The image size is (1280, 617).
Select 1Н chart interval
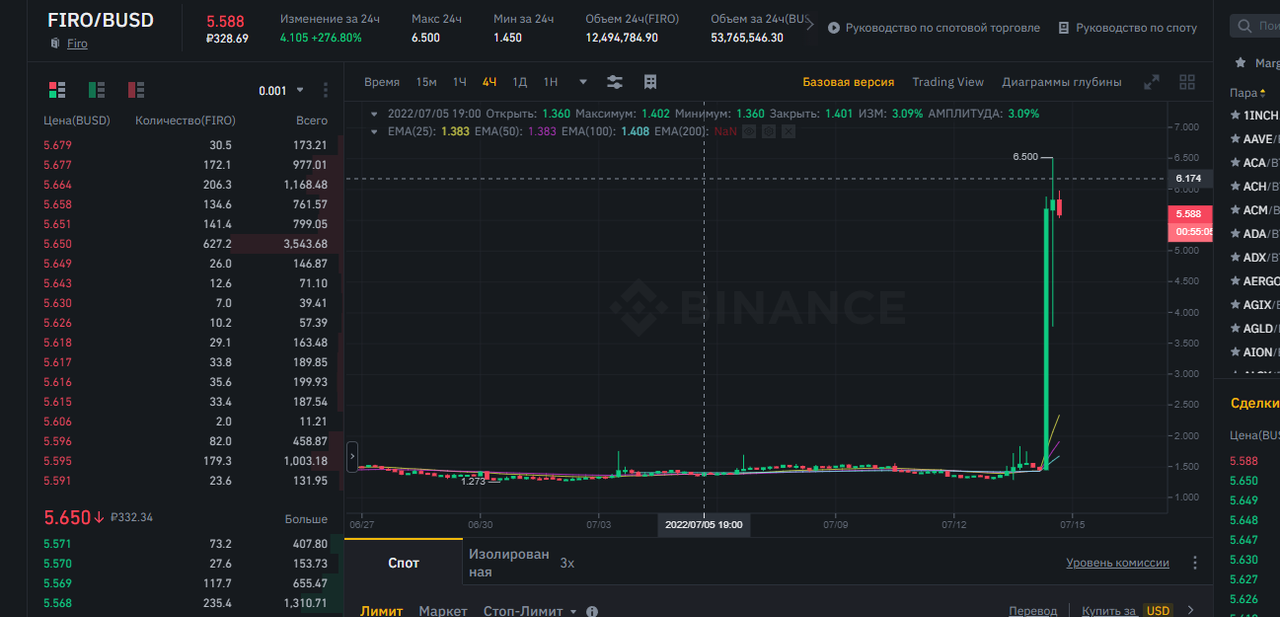tap(550, 82)
